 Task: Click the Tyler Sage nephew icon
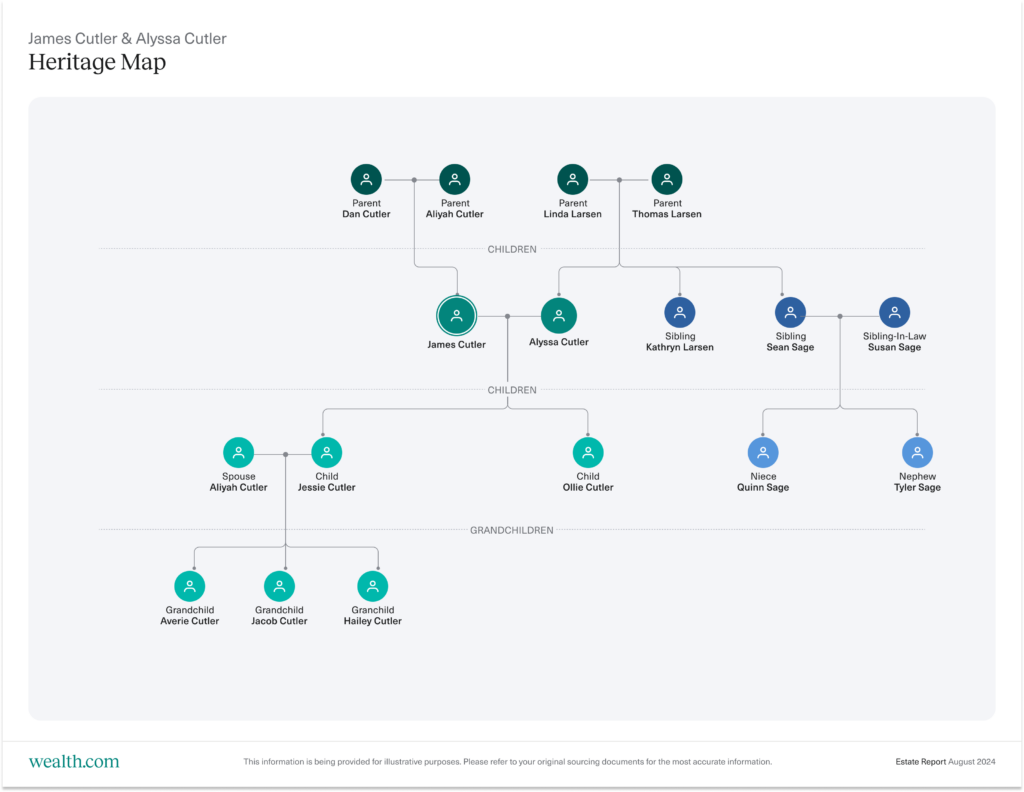coord(917,451)
